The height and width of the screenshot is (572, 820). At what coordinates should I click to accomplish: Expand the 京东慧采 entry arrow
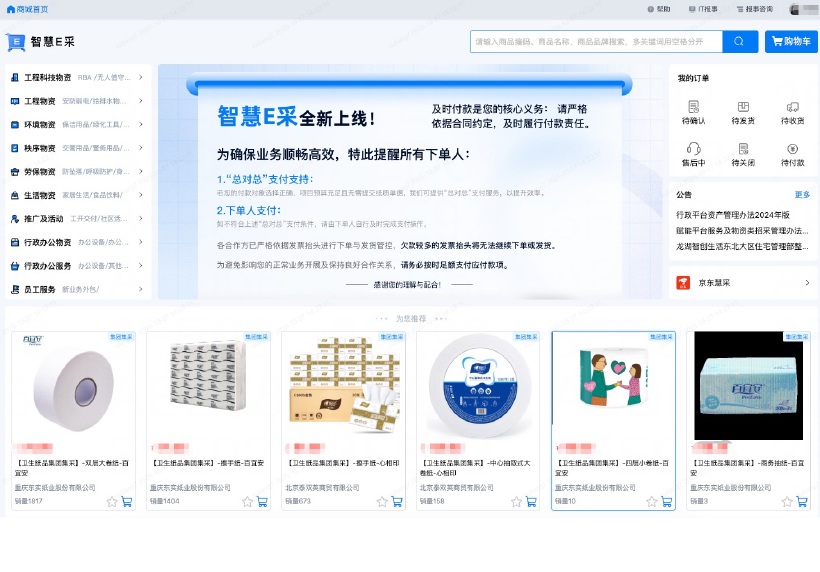806,283
